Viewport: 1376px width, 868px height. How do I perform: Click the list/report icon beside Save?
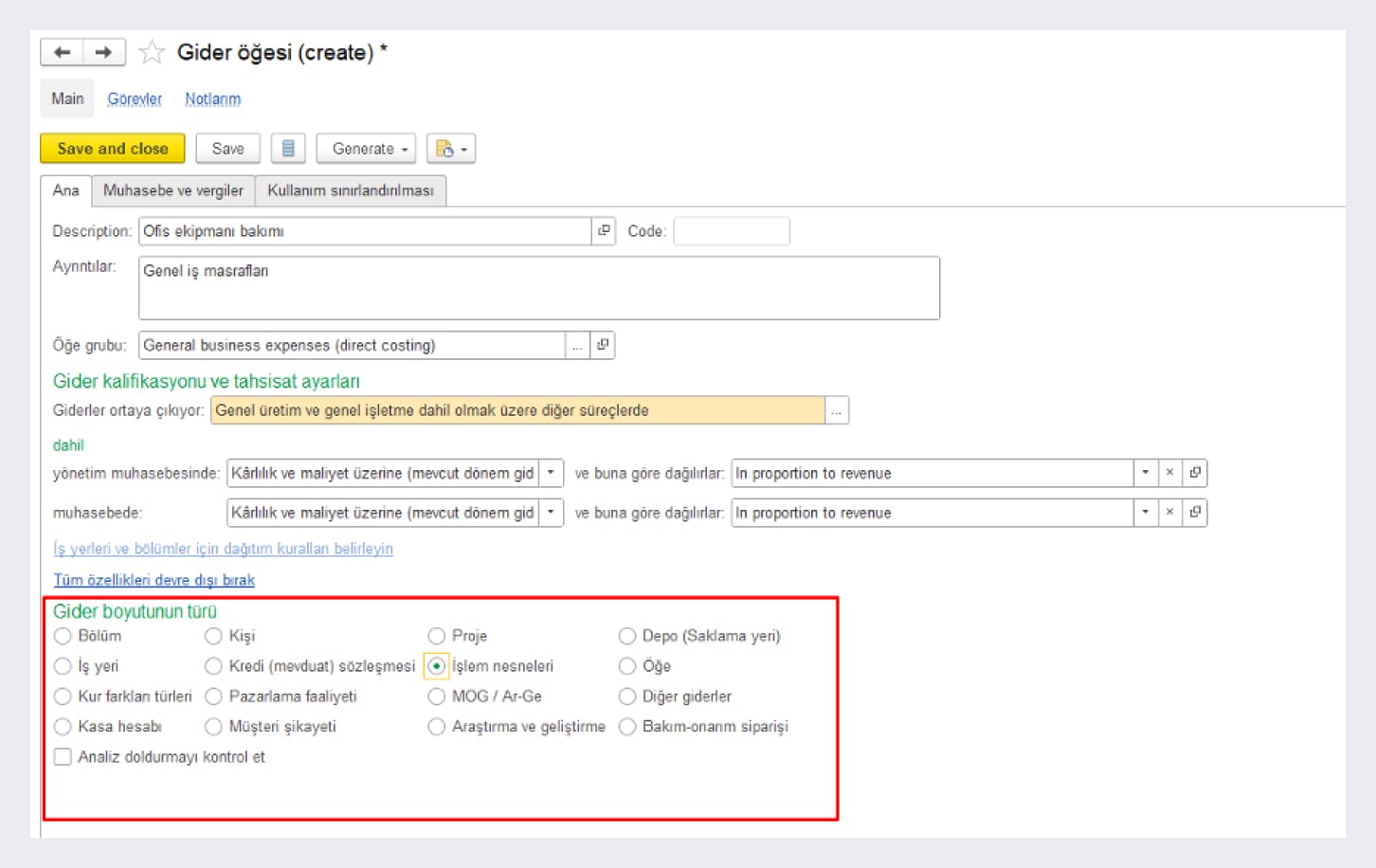tap(288, 149)
